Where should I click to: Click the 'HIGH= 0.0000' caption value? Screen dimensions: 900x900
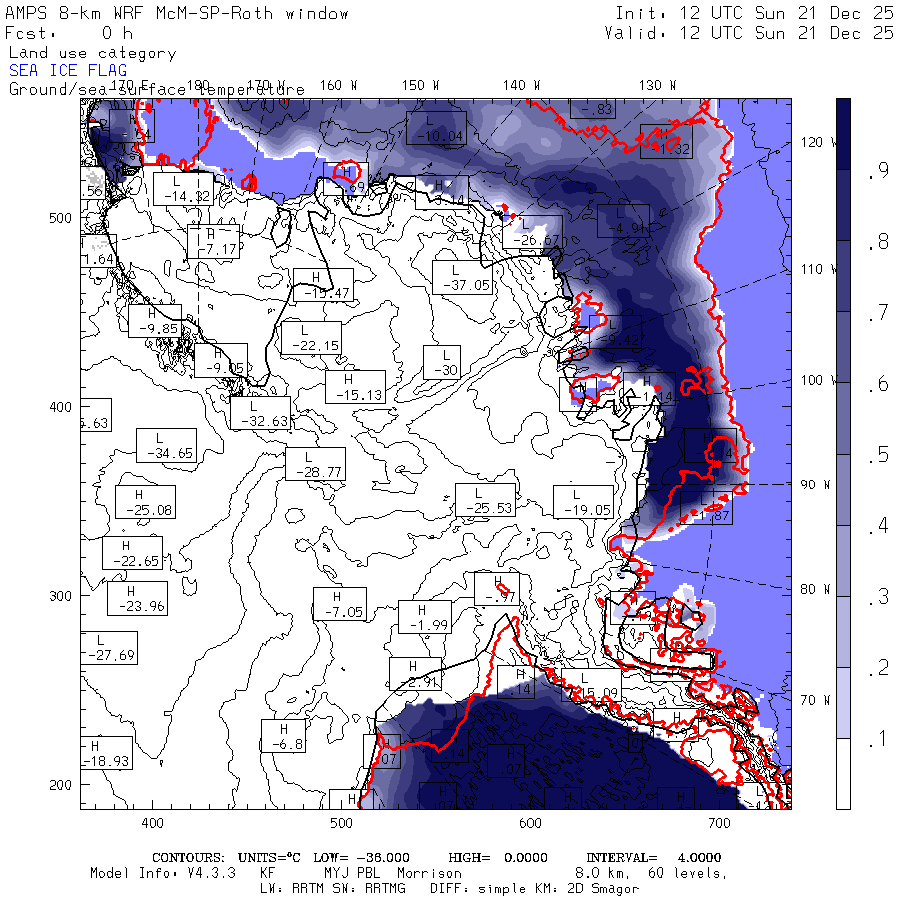coord(498,857)
